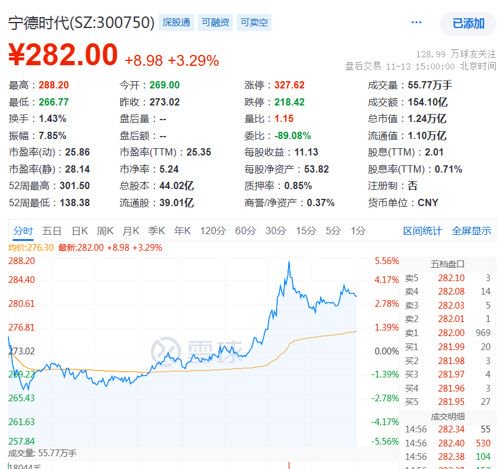This screenshot has width=500, height=469.
Task: Switch to the 月K chart tab
Action: point(131,231)
